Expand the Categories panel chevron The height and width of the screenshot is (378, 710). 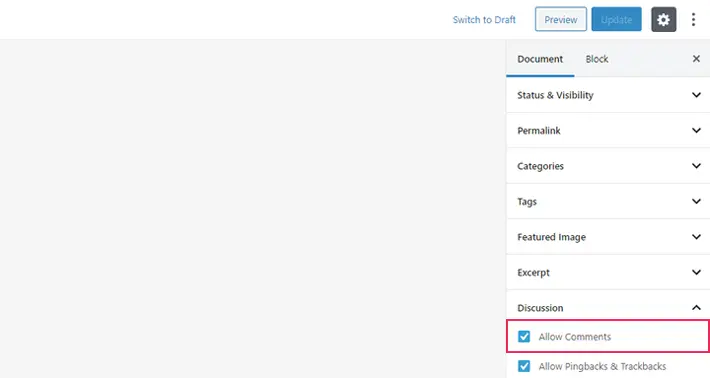coord(696,166)
